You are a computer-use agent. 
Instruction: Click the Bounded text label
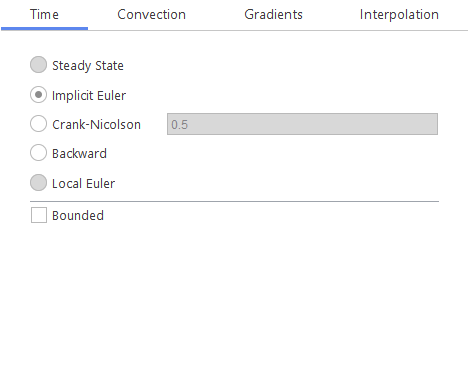pyautogui.click(x=78, y=216)
